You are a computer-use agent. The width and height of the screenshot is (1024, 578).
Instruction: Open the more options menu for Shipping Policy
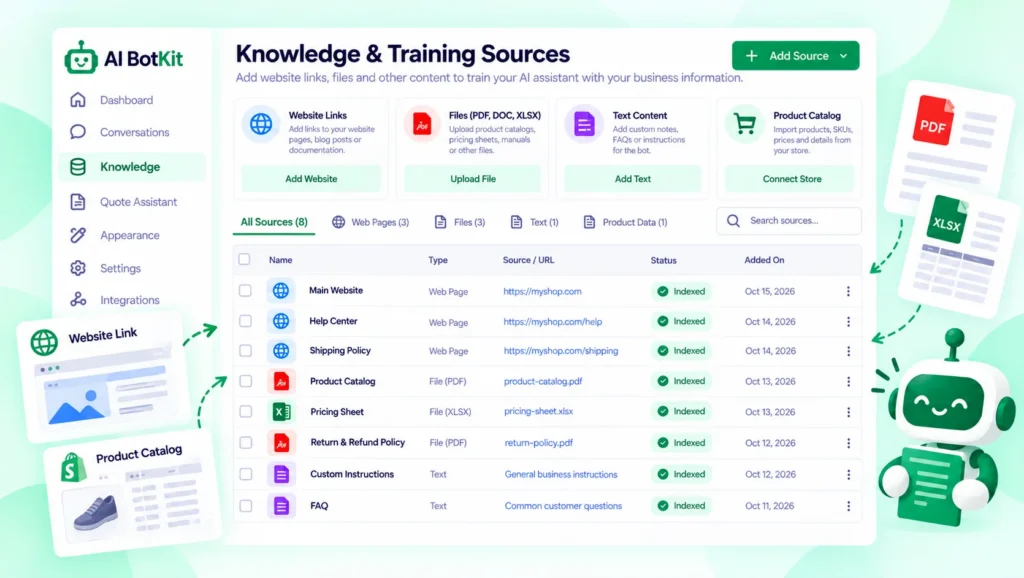(848, 351)
